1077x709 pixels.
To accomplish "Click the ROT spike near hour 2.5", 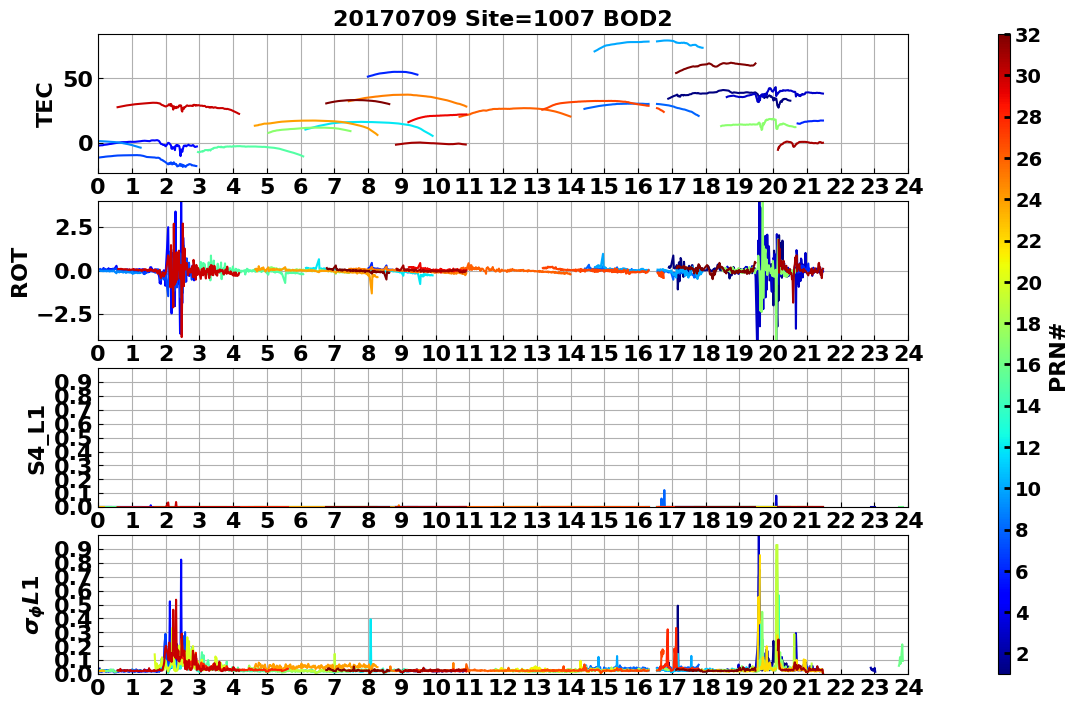I will pos(180,269).
